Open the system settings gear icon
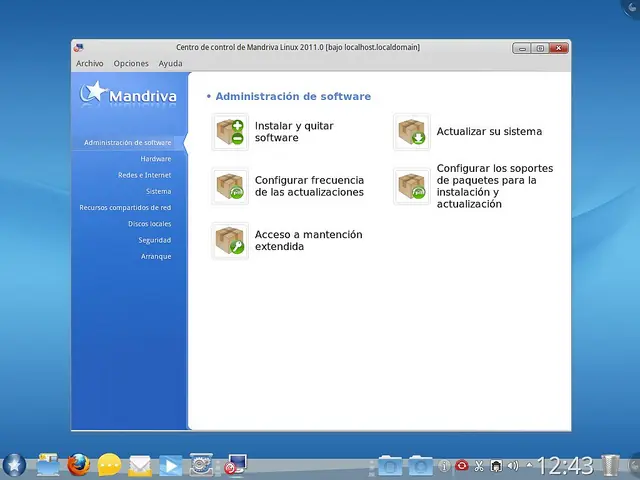This screenshot has width=640, height=480. pyautogui.click(x=201, y=465)
